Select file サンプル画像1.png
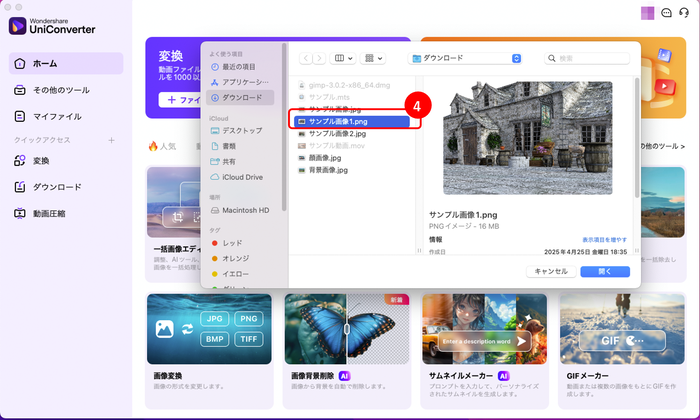The width and height of the screenshot is (700, 420). point(352,121)
